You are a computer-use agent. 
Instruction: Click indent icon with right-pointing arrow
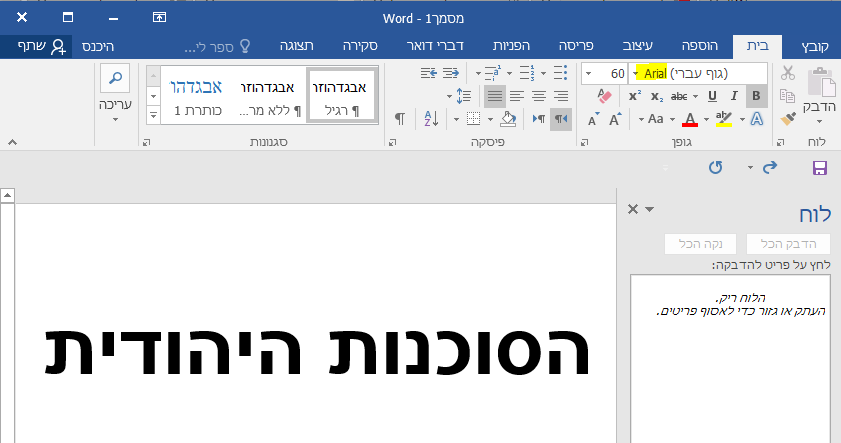coord(451,72)
